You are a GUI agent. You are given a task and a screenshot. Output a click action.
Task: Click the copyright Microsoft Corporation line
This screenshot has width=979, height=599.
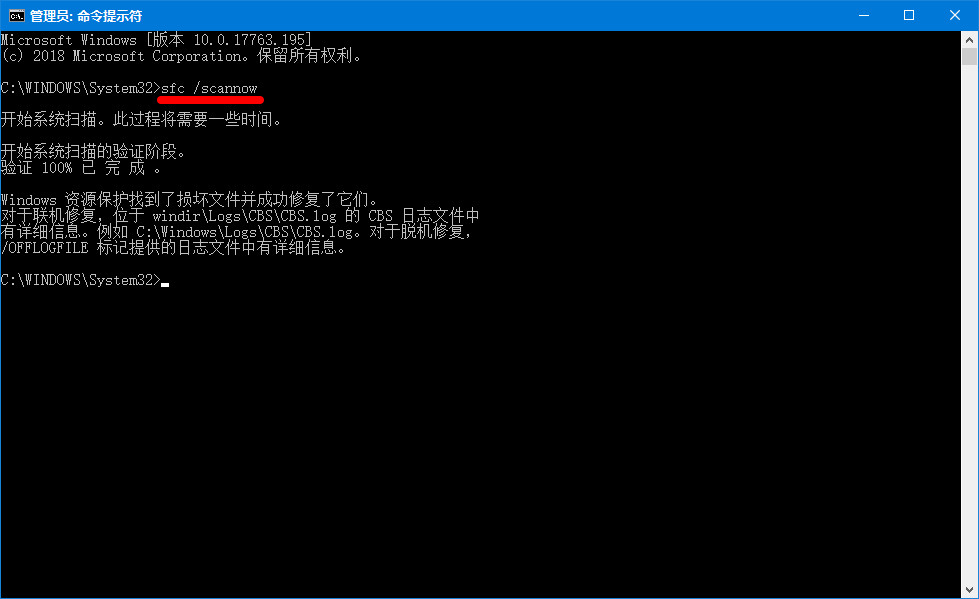(181, 56)
